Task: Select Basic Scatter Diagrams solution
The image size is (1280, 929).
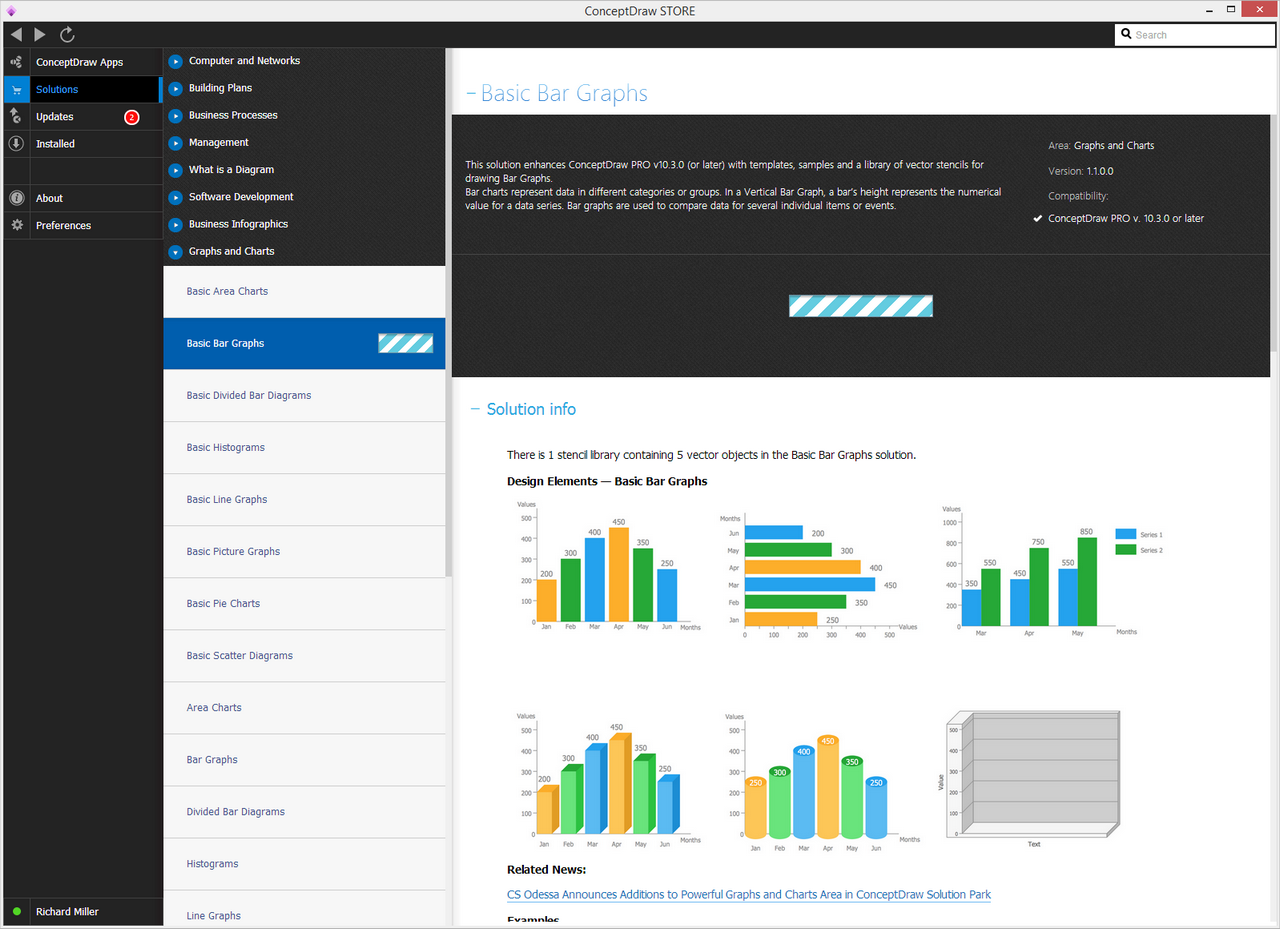Action: coord(304,656)
